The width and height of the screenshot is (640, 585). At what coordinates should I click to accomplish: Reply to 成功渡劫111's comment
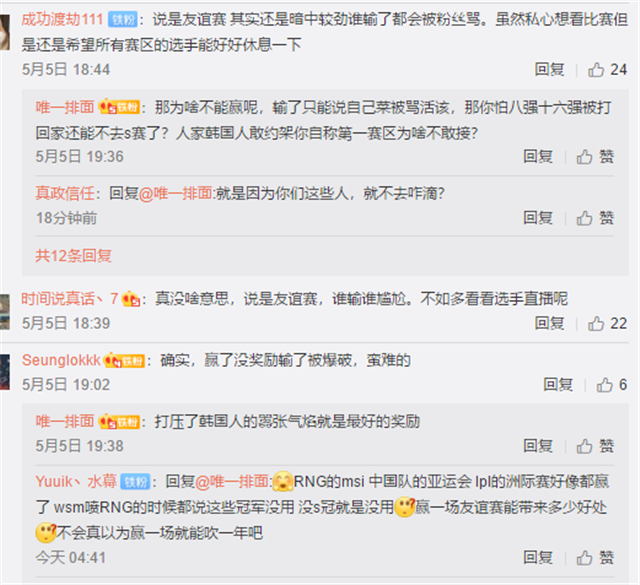(x=549, y=69)
